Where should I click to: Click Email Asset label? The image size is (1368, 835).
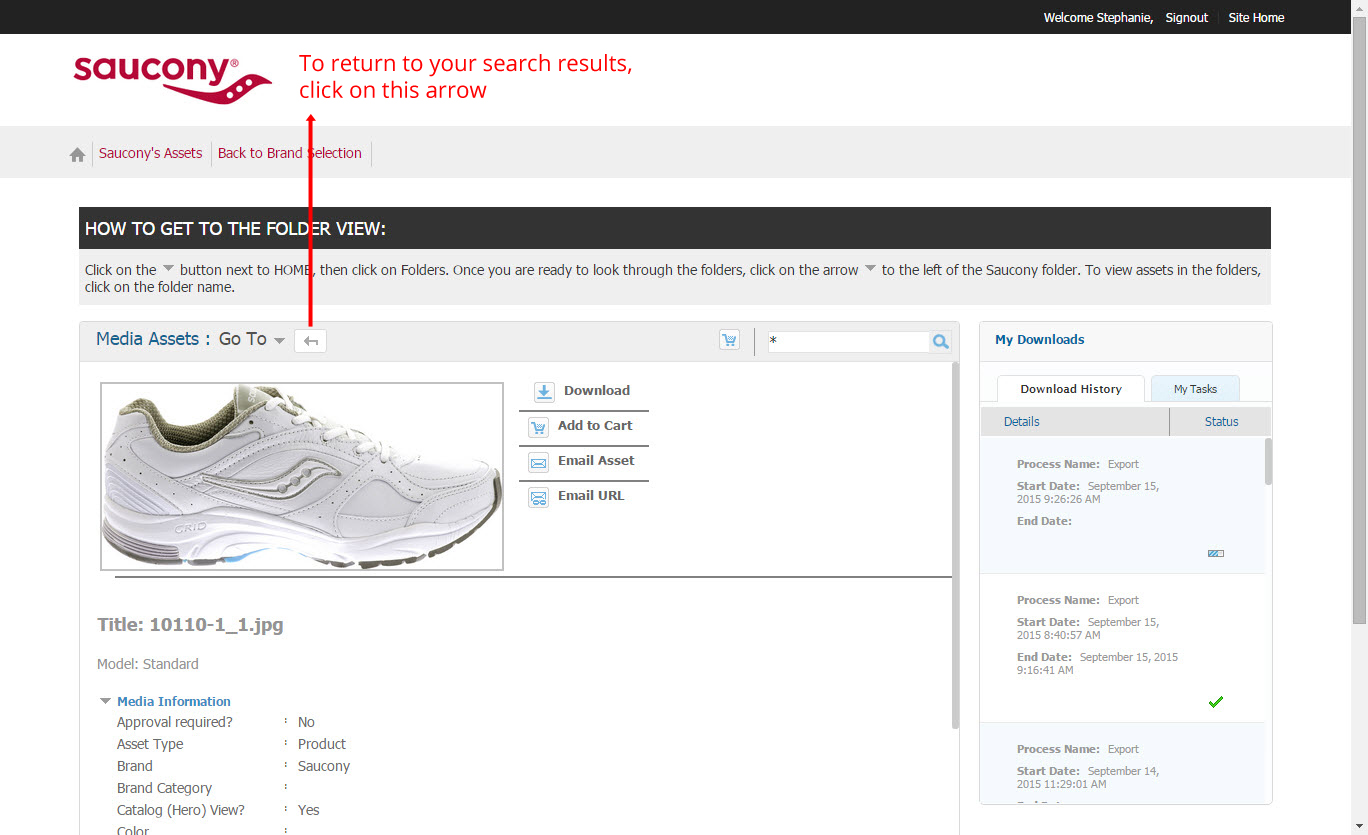point(596,460)
